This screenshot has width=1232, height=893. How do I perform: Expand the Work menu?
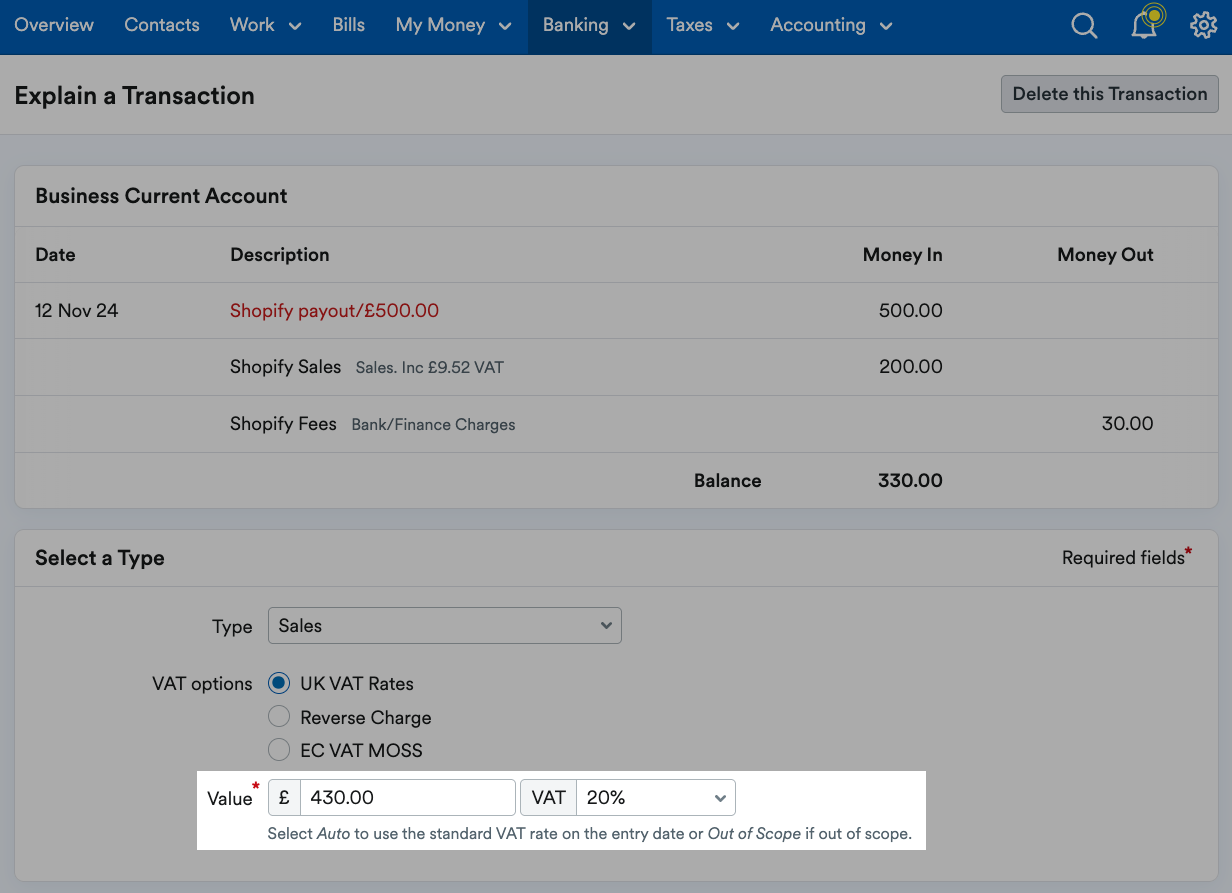click(265, 25)
